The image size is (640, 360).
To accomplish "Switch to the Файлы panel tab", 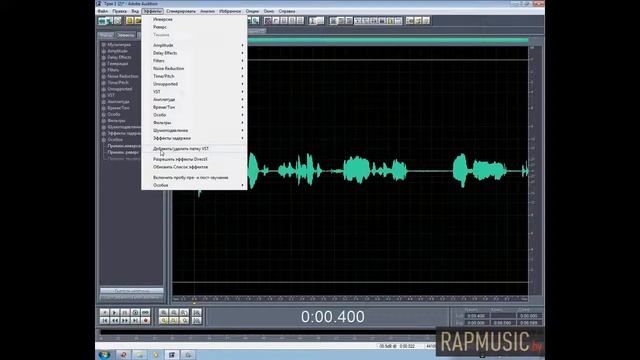I will point(106,35).
